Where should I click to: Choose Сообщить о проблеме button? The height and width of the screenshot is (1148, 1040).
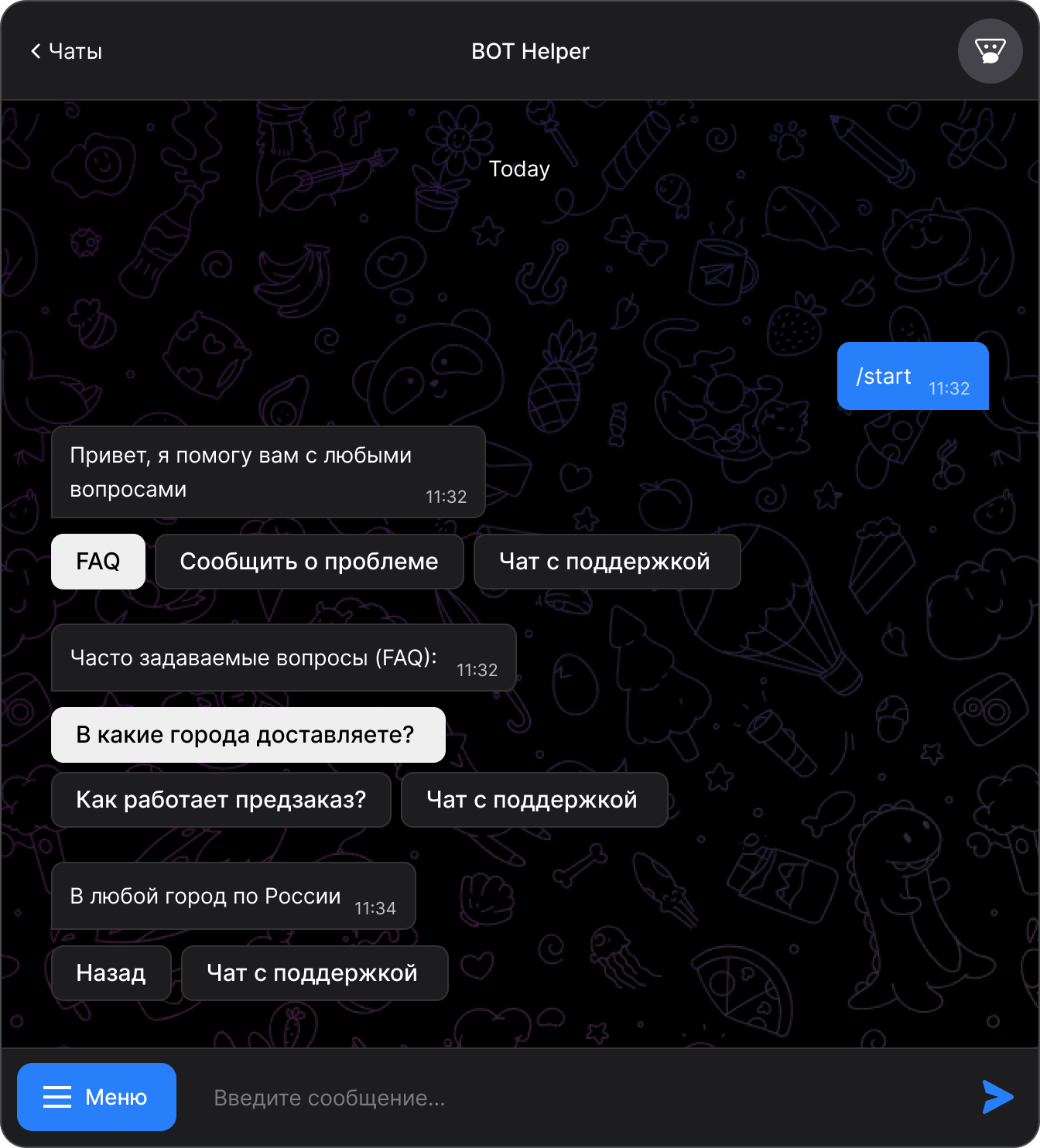tap(310, 562)
